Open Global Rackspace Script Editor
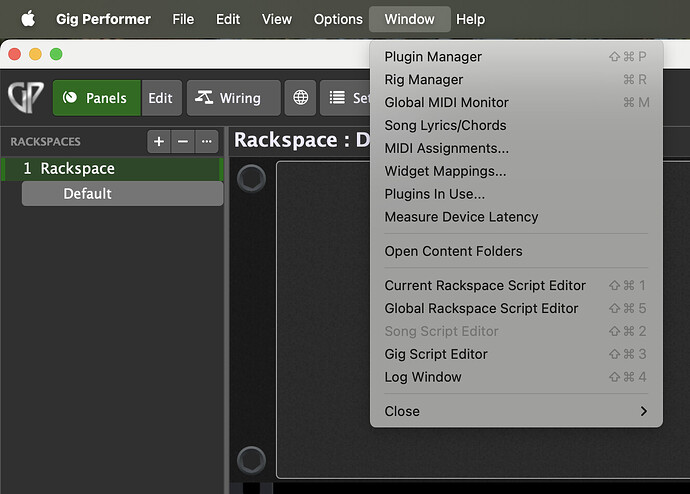 click(516, 308)
